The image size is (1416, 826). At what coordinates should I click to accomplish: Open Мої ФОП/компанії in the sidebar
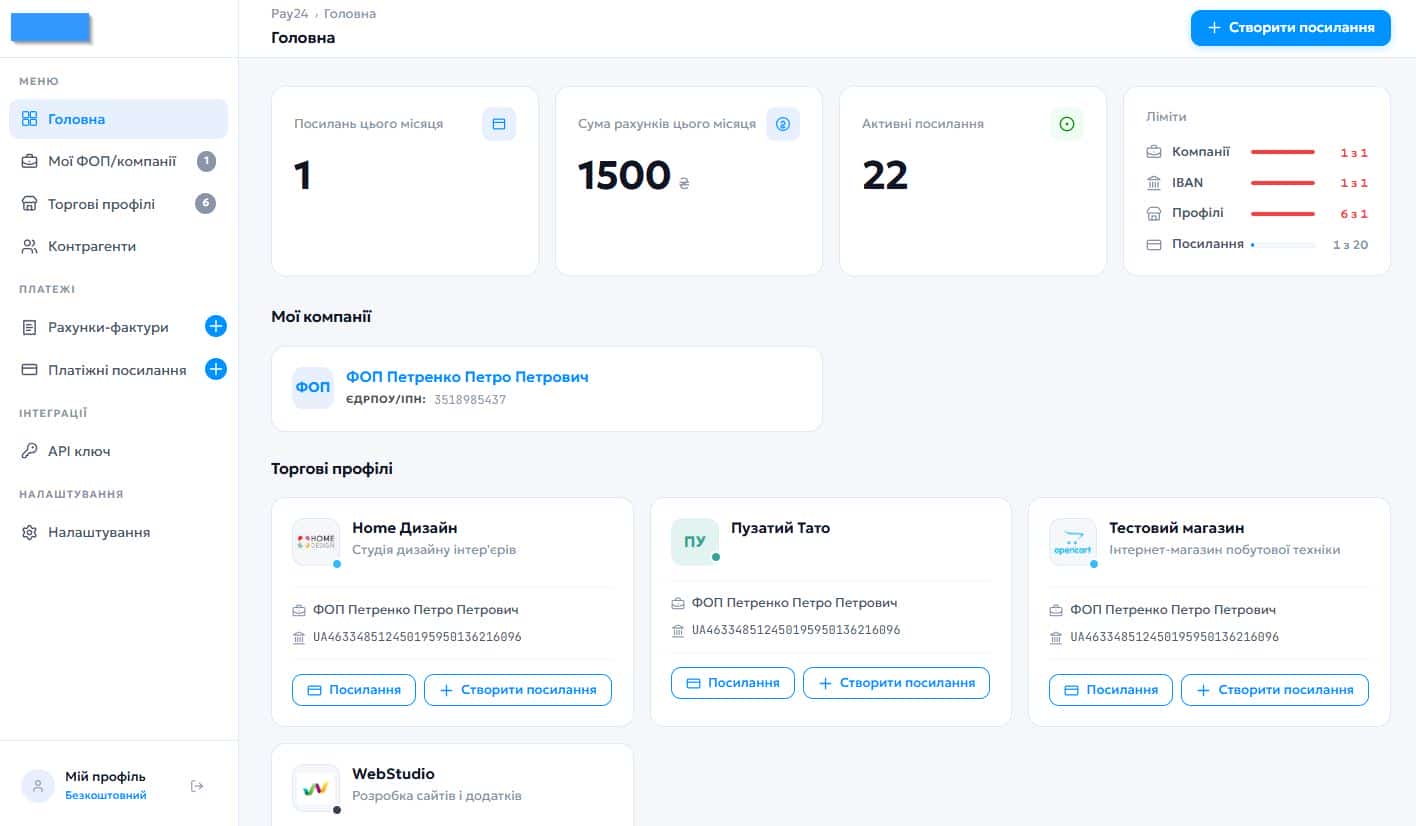pos(119,161)
